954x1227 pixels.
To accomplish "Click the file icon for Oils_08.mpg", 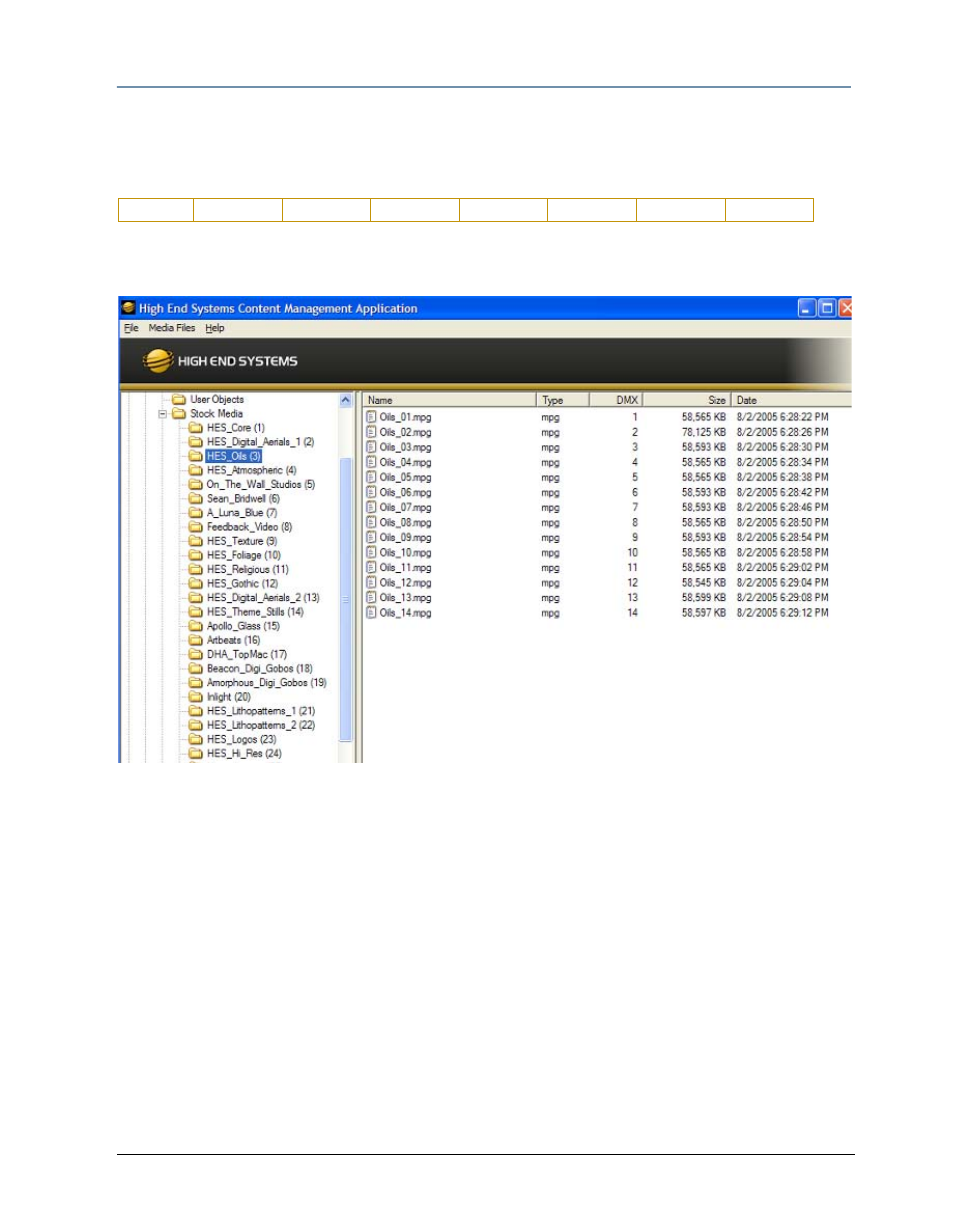I will (x=371, y=522).
